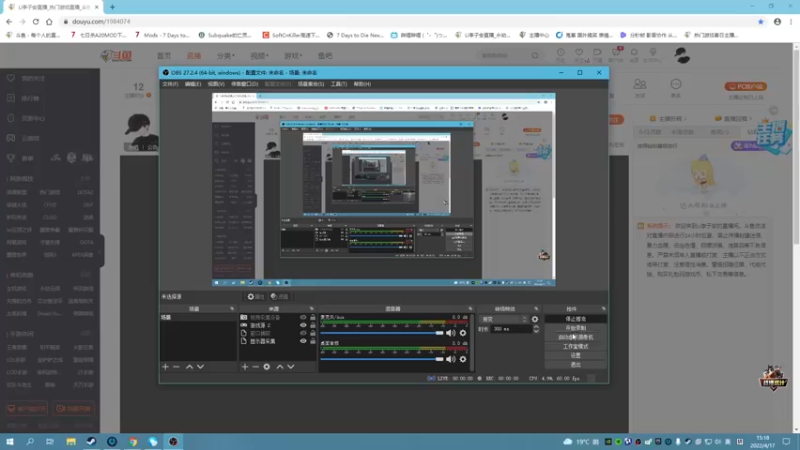The image size is (800, 450).
Task: Click the 开始录制 start recording button
Action: [576, 328]
